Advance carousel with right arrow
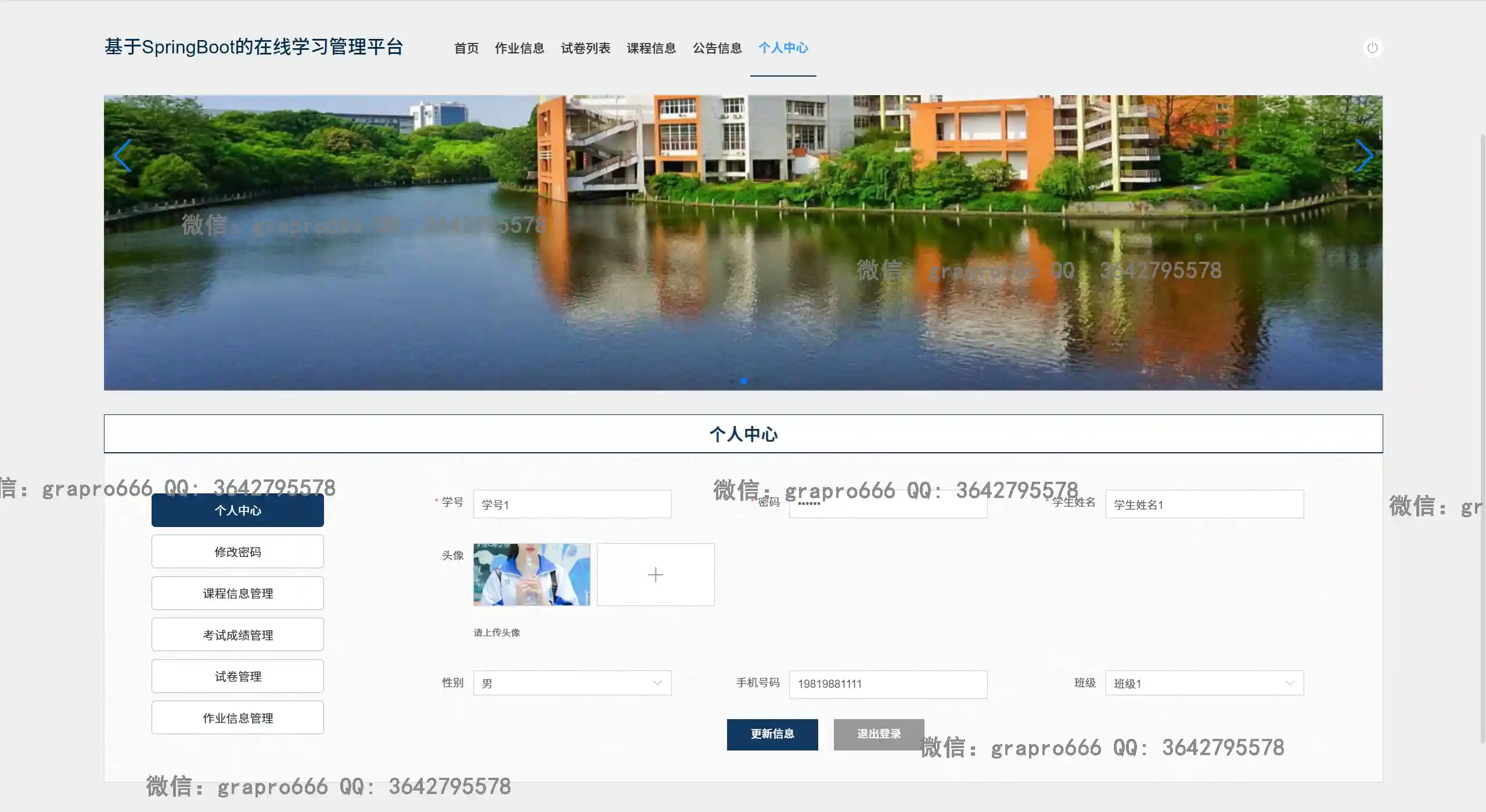 pos(1363,156)
